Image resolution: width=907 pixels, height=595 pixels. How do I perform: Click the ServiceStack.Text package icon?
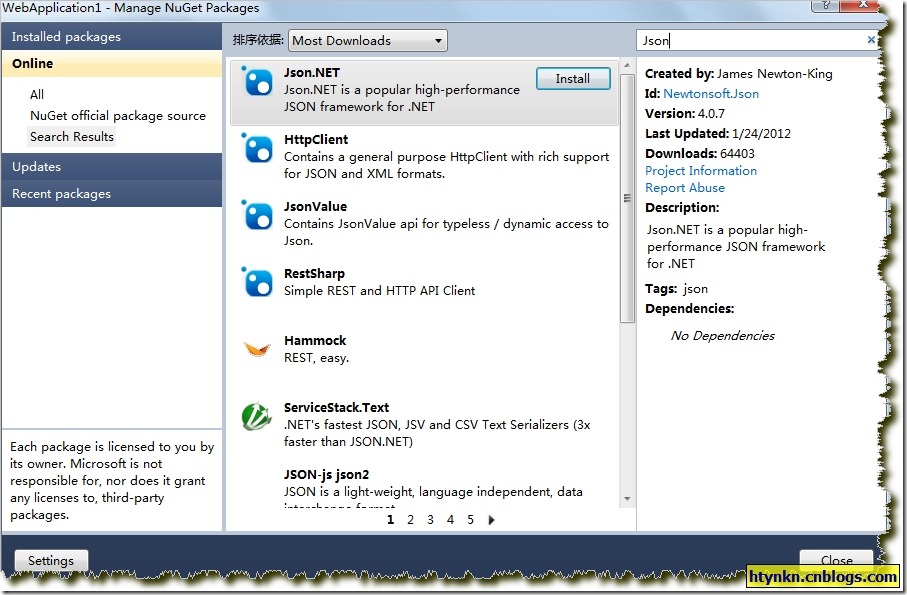click(x=257, y=416)
